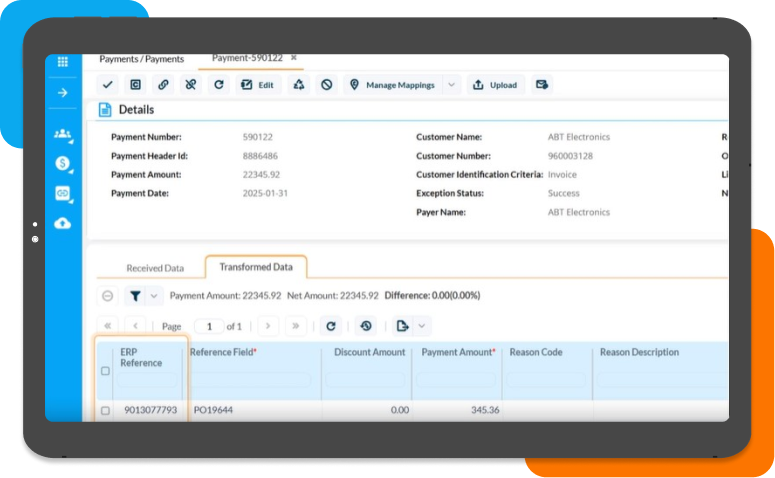Click the PO19644 reference cell
The width and height of the screenshot is (775, 478).
213,410
